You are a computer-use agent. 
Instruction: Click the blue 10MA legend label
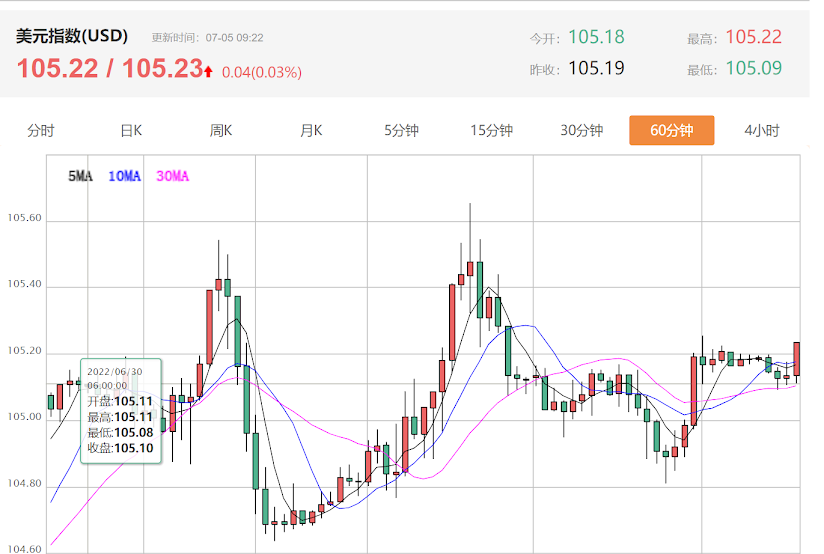[125, 176]
